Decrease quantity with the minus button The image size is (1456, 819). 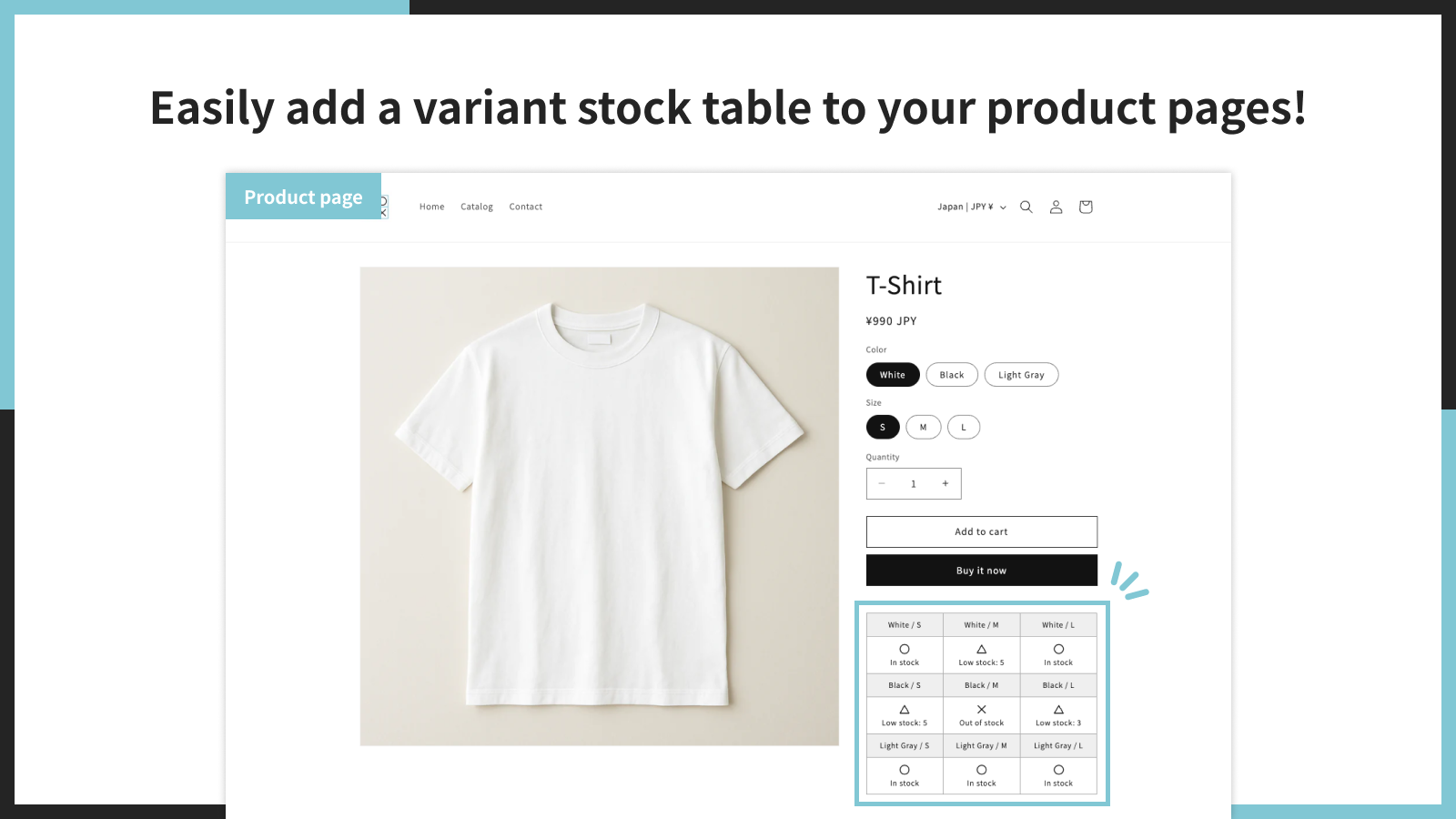[x=882, y=483]
